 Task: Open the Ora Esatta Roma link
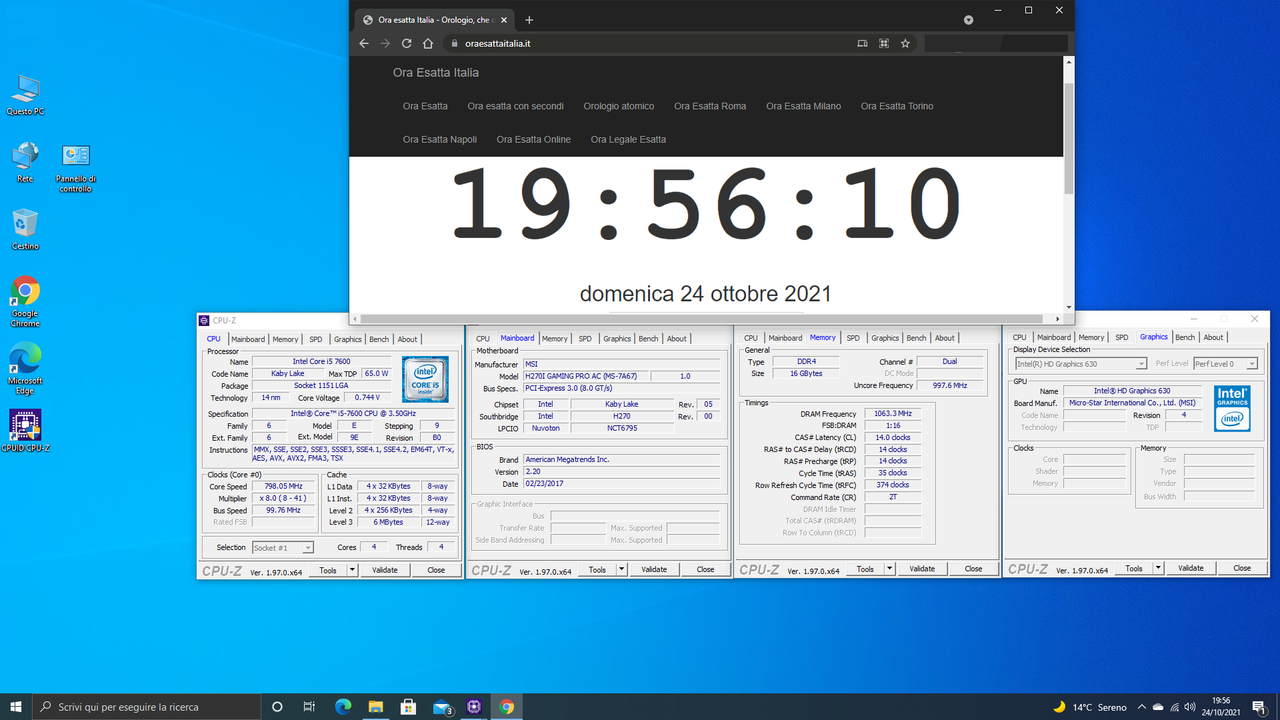point(710,106)
